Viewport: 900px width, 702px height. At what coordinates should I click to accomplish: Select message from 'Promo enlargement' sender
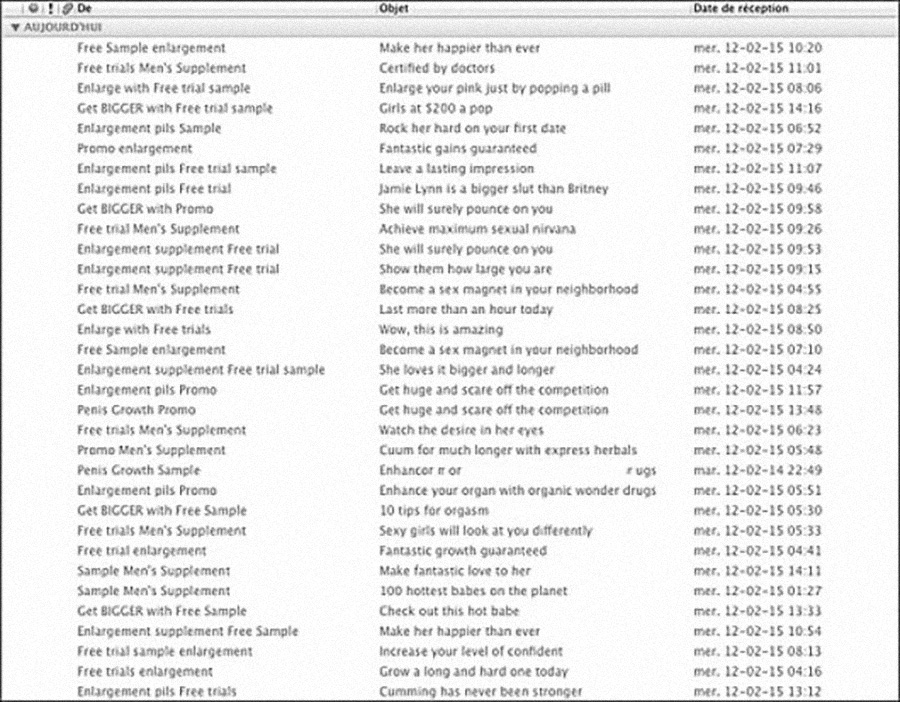134,148
